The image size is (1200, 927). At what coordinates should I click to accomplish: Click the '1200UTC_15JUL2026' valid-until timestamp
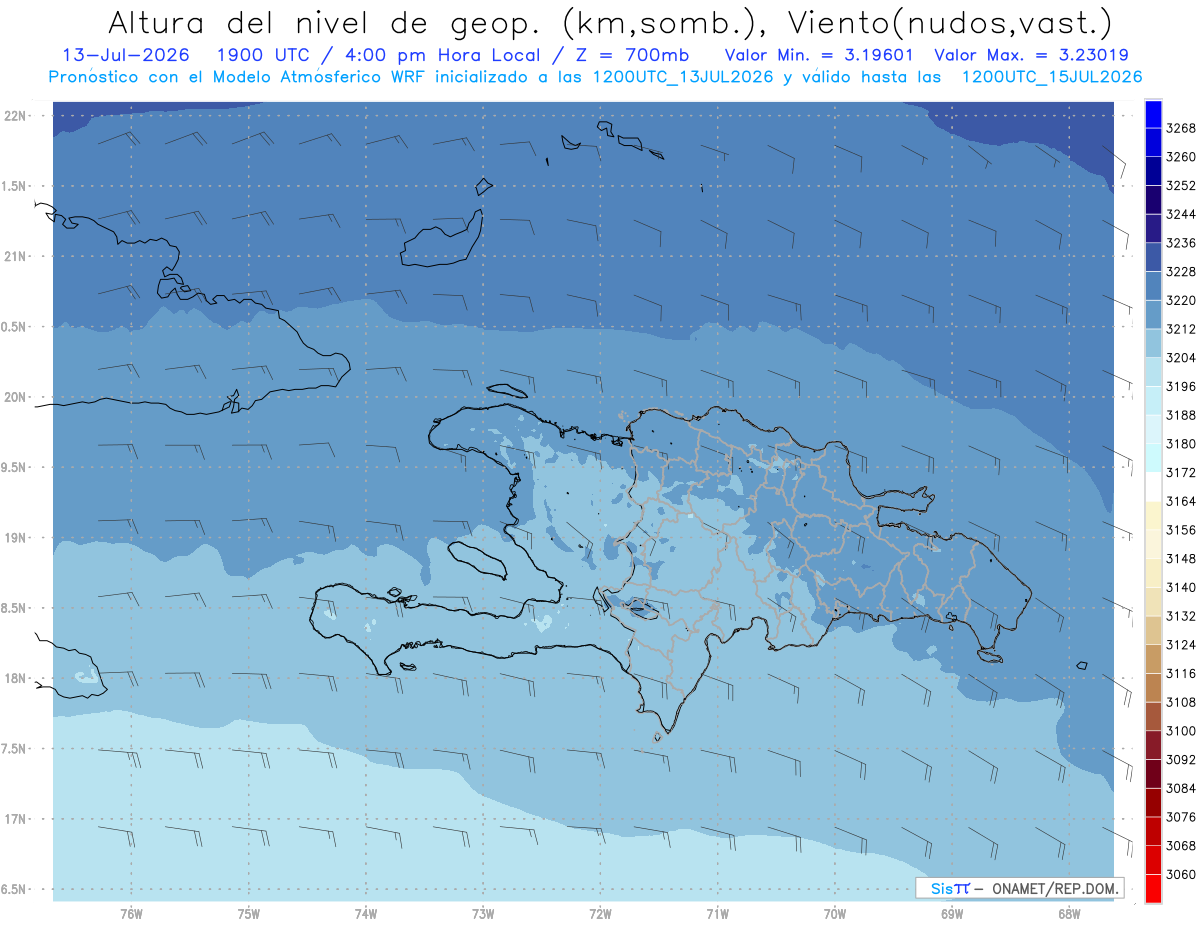click(1052, 77)
